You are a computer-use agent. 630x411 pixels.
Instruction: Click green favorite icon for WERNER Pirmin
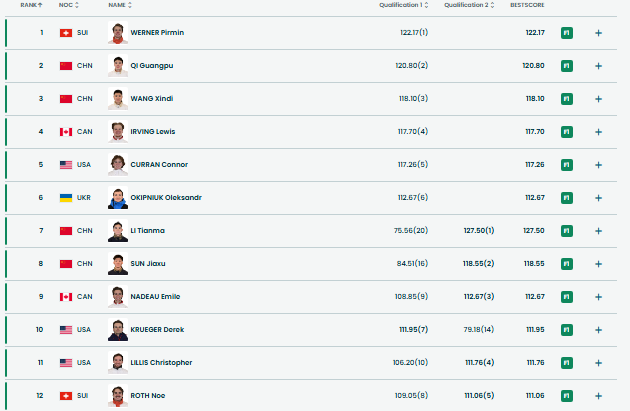point(567,33)
